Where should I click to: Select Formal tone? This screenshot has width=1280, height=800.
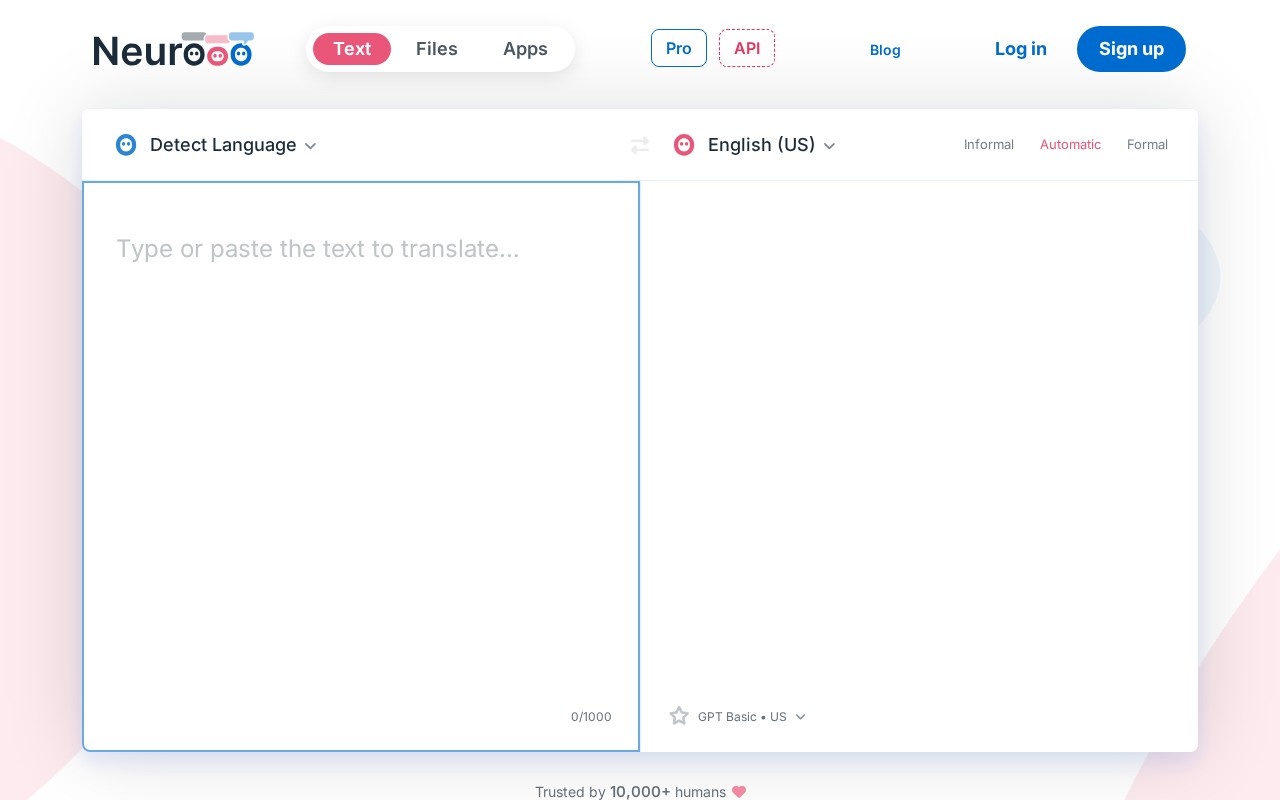click(x=1147, y=145)
